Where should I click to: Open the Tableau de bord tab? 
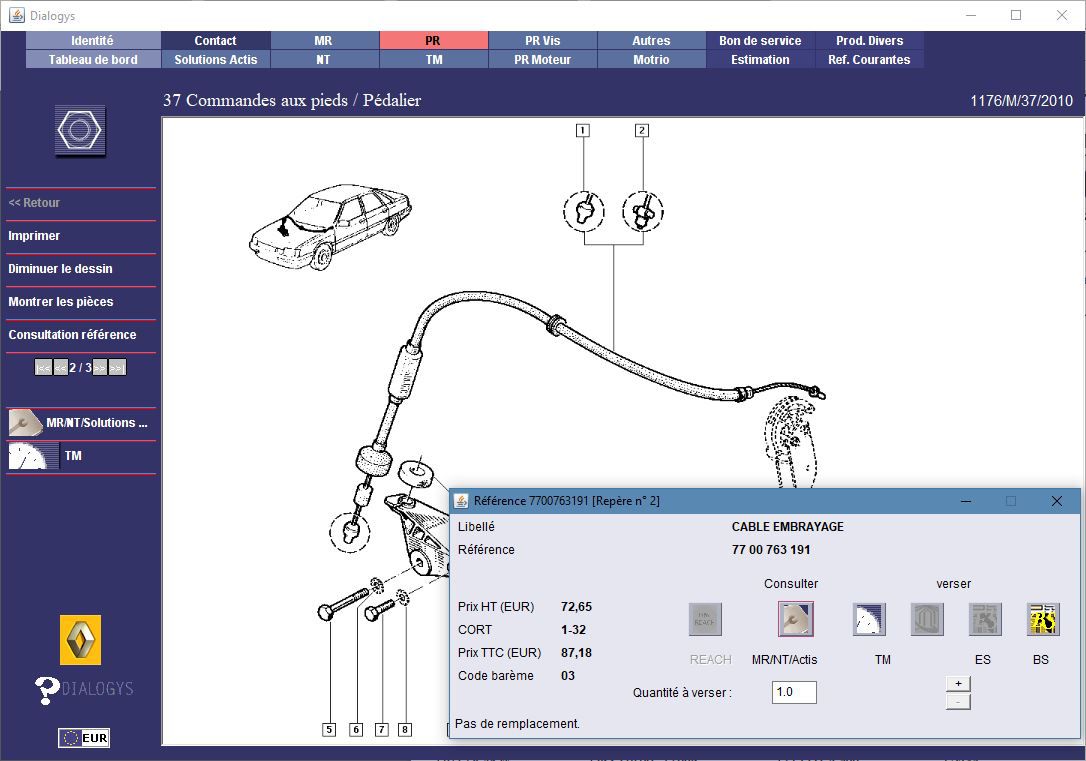click(93, 60)
